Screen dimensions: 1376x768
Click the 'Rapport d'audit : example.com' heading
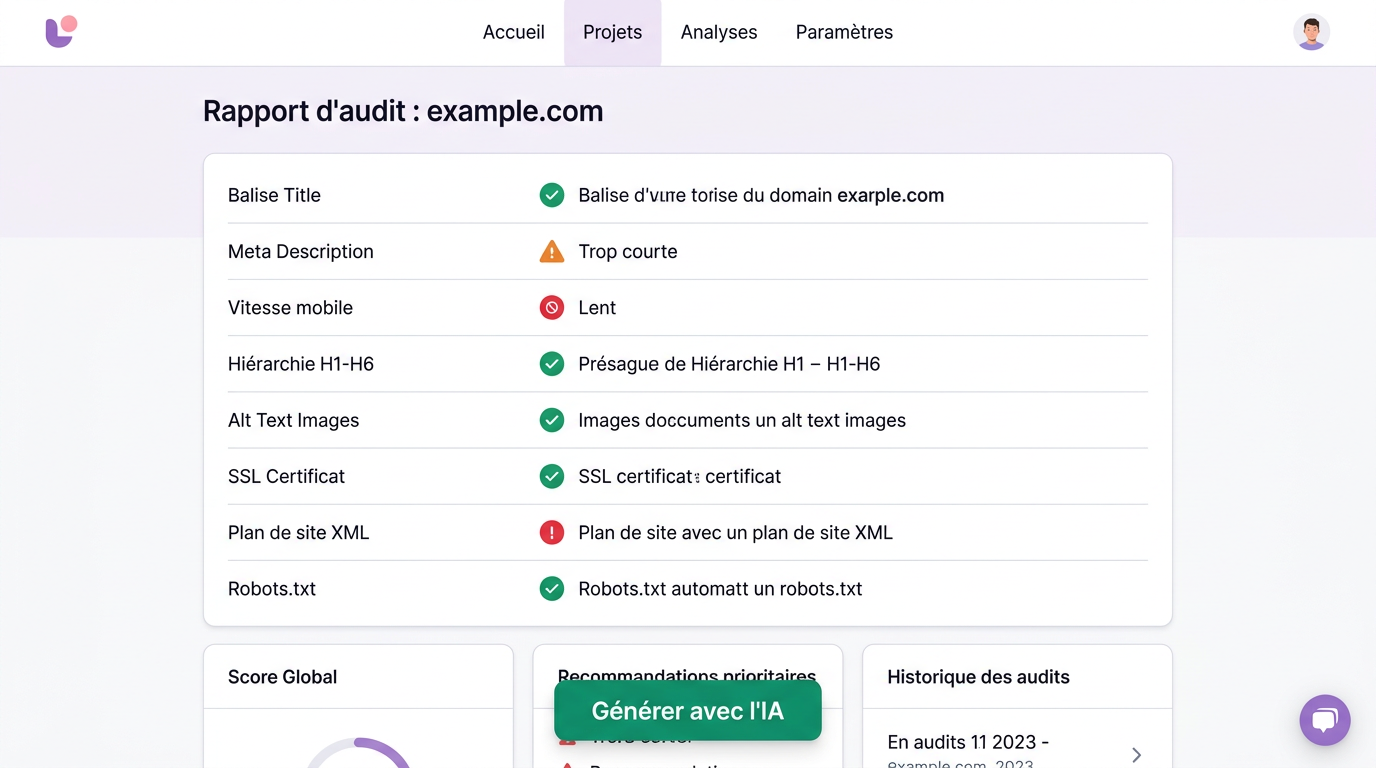click(x=403, y=111)
